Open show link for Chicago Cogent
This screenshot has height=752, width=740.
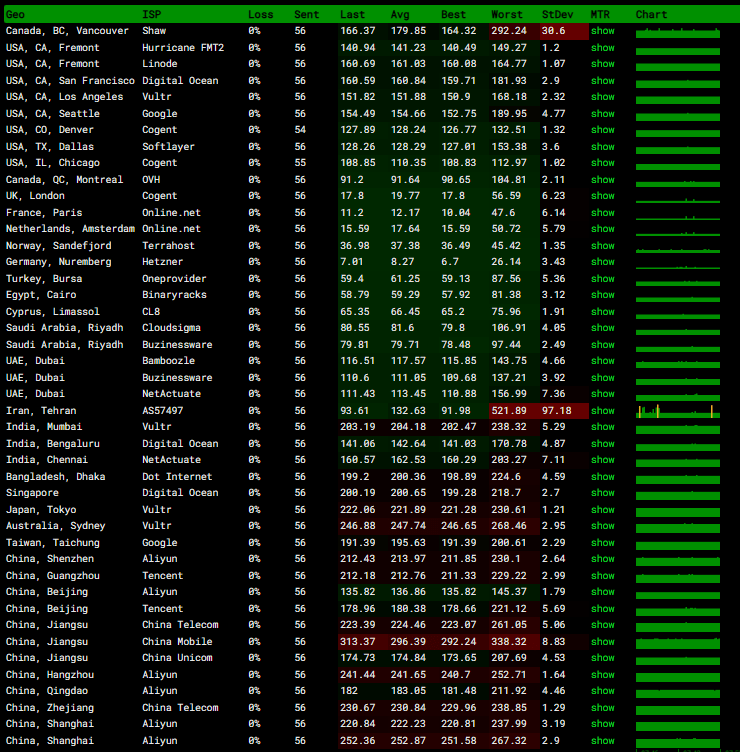pyautogui.click(x=602, y=163)
